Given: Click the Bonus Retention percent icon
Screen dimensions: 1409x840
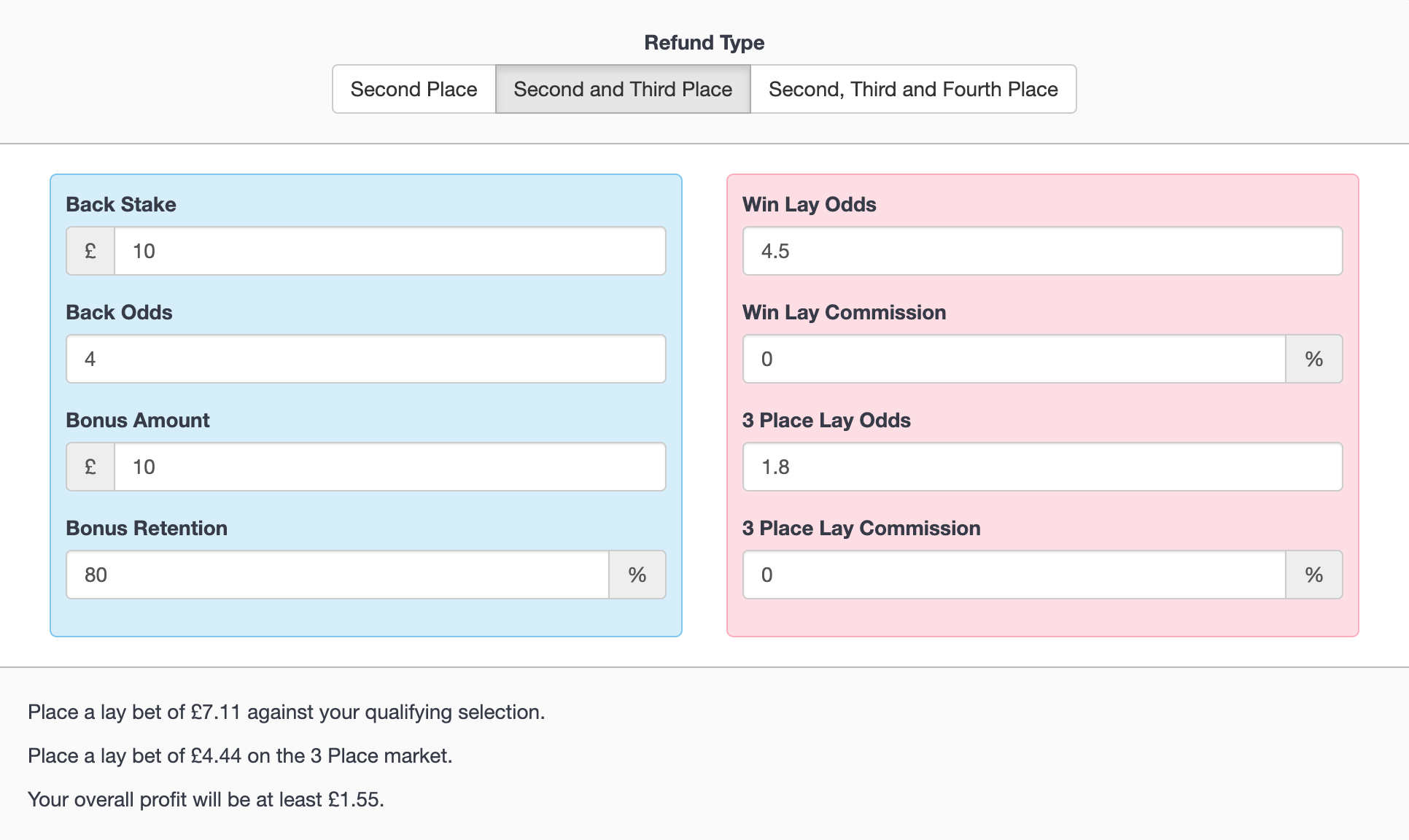Looking at the screenshot, I should click(639, 575).
